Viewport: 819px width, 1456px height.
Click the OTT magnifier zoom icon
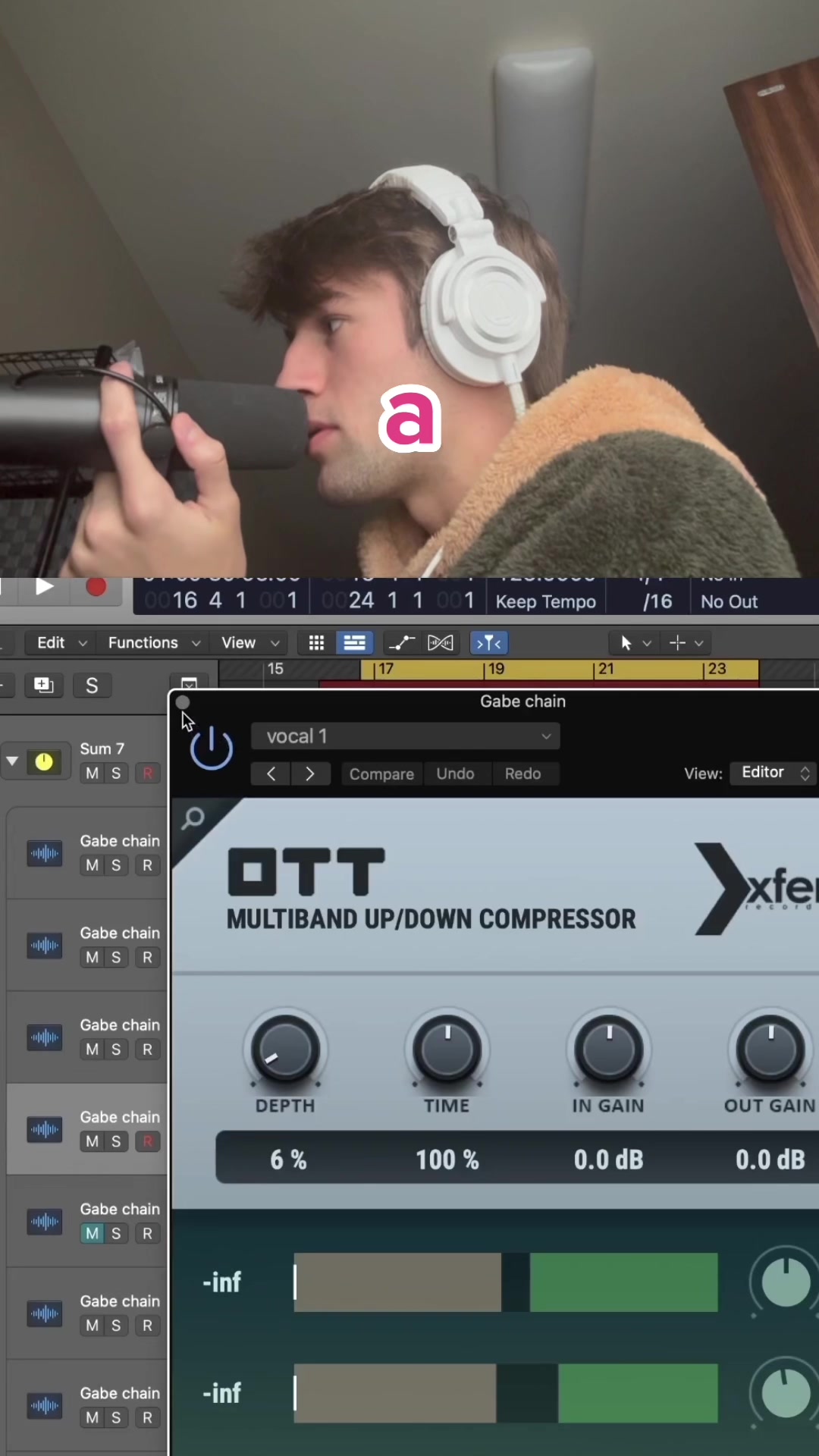pyautogui.click(x=193, y=817)
